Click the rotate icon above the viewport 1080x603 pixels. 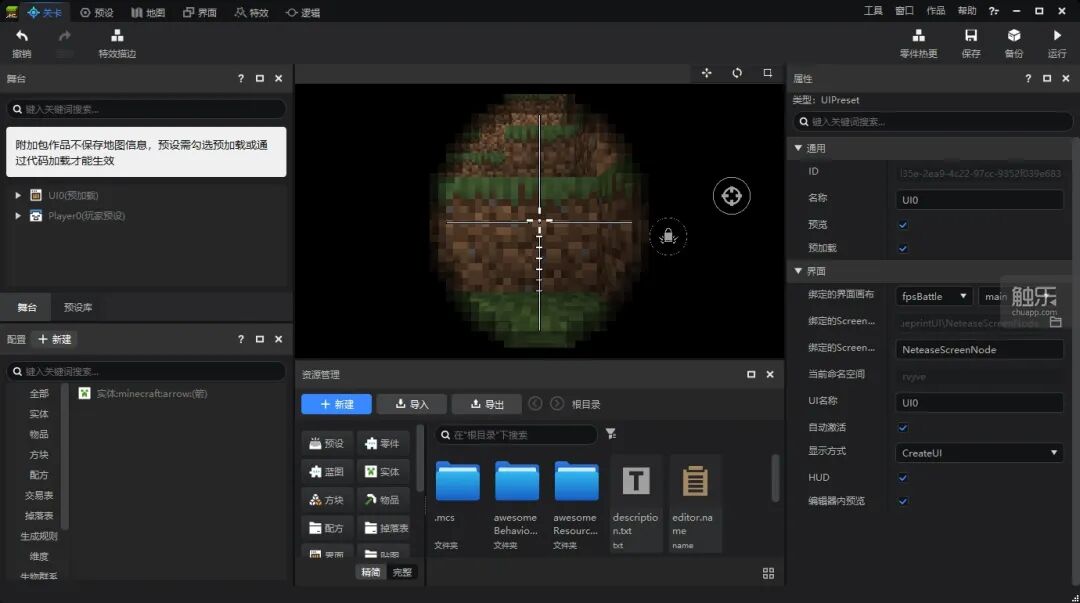pyautogui.click(x=737, y=73)
